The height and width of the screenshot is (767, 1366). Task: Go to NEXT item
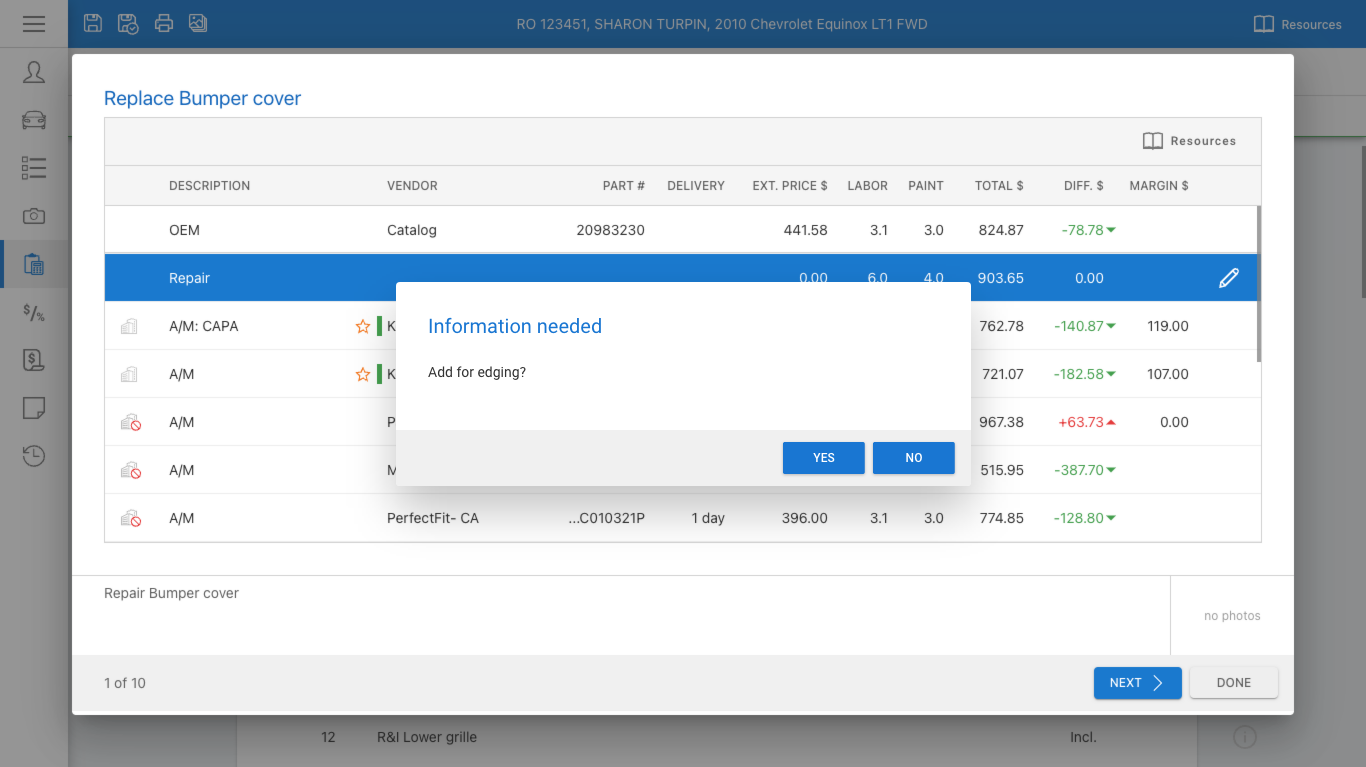pos(1137,683)
